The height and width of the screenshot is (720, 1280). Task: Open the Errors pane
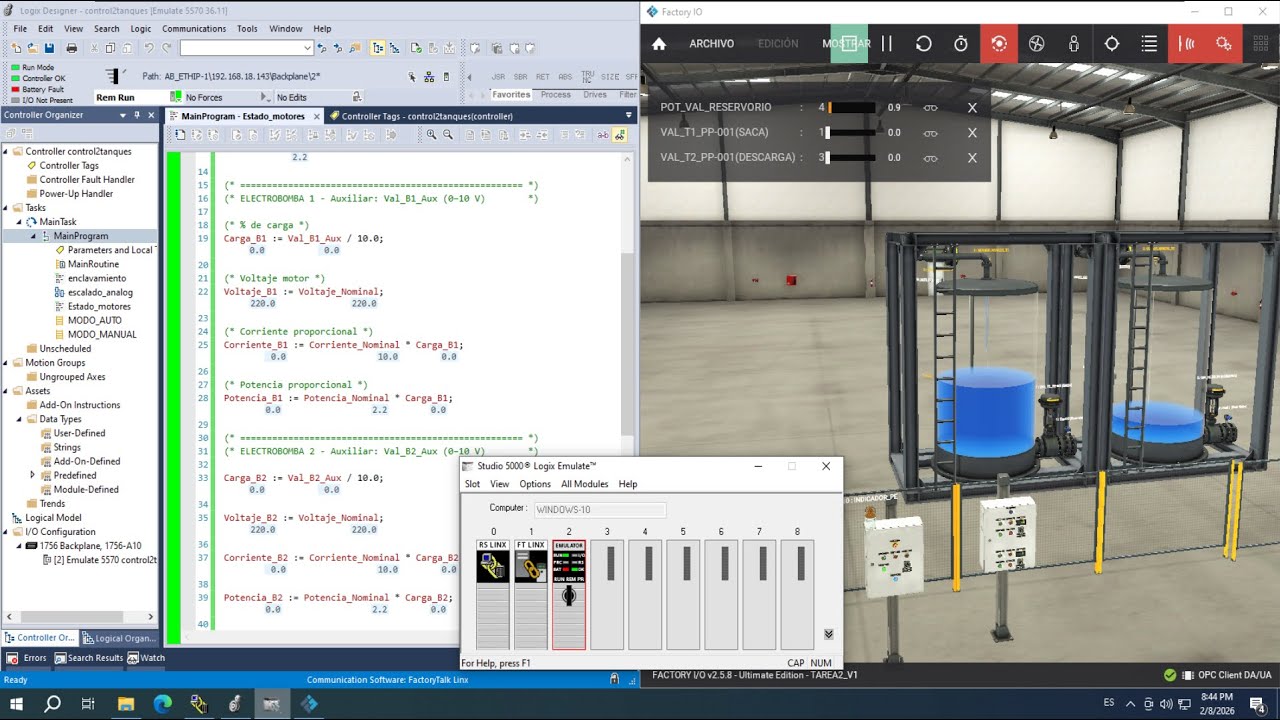27,658
